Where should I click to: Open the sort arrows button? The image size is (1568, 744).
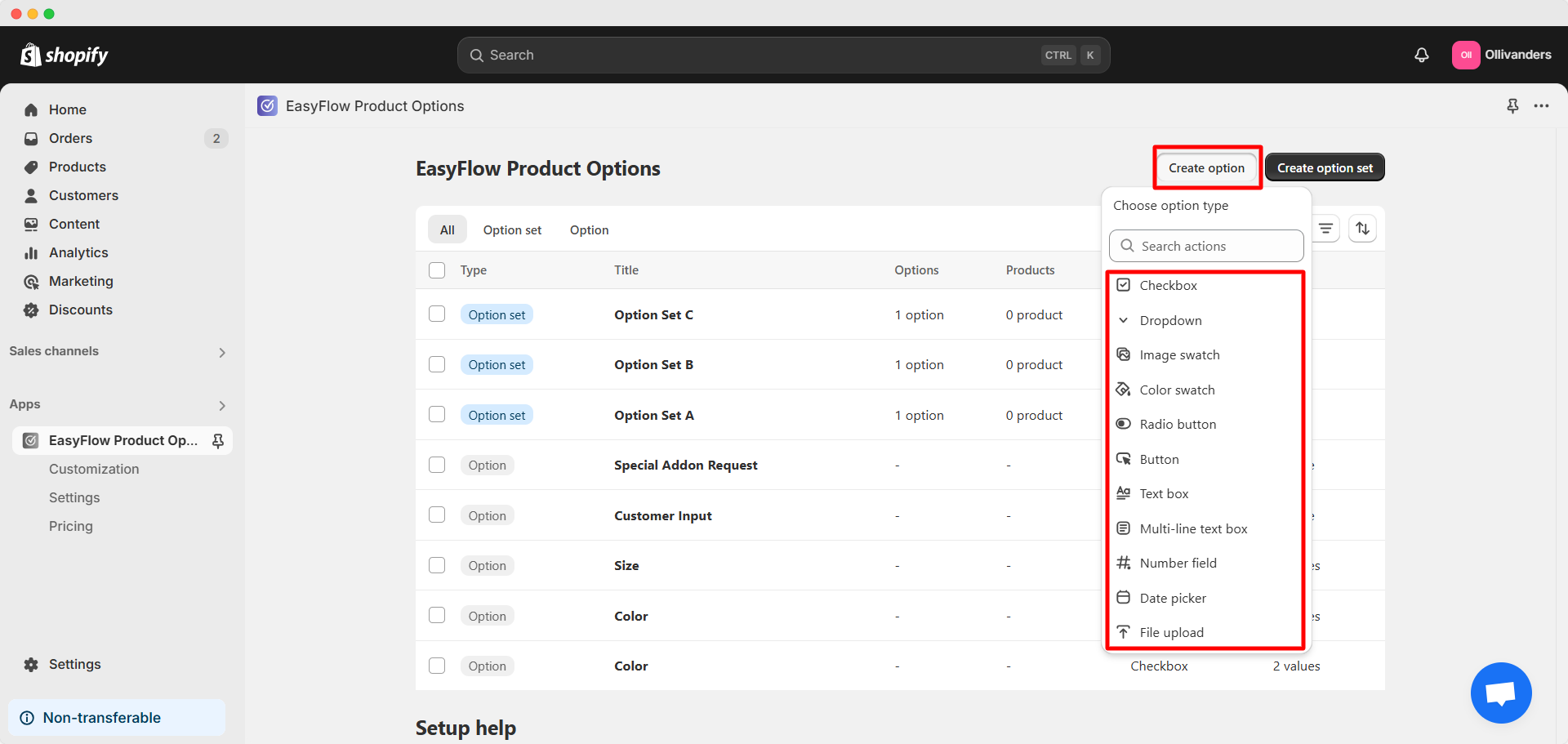coord(1362,229)
